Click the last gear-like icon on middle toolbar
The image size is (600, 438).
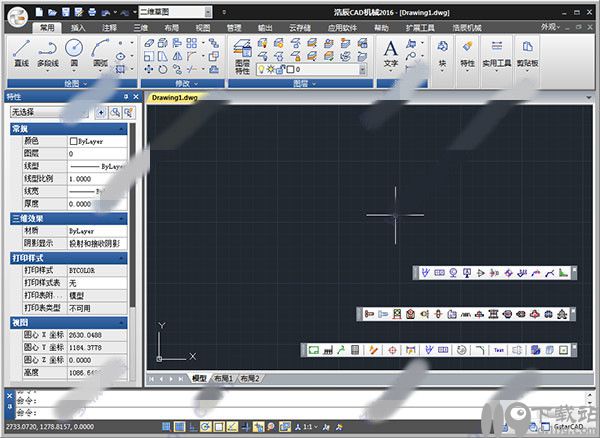(562, 314)
